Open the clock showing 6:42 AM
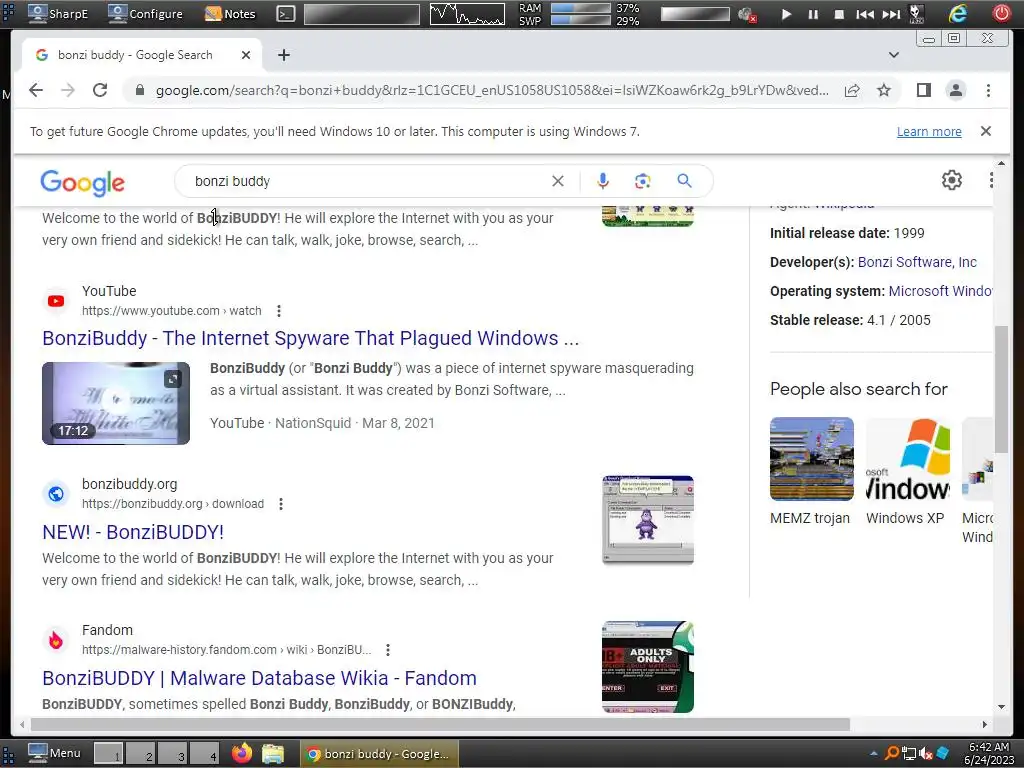 [x=988, y=754]
